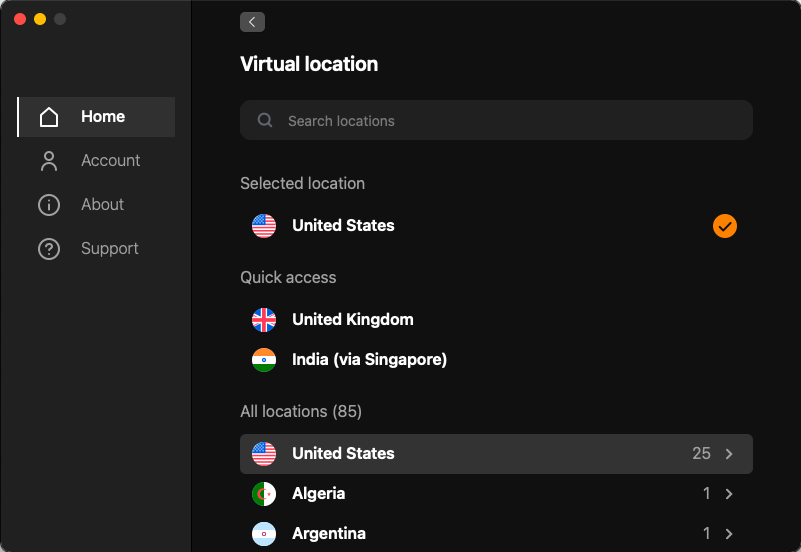801x552 pixels.
Task: Click the search magnifier icon
Action: pyautogui.click(x=265, y=121)
